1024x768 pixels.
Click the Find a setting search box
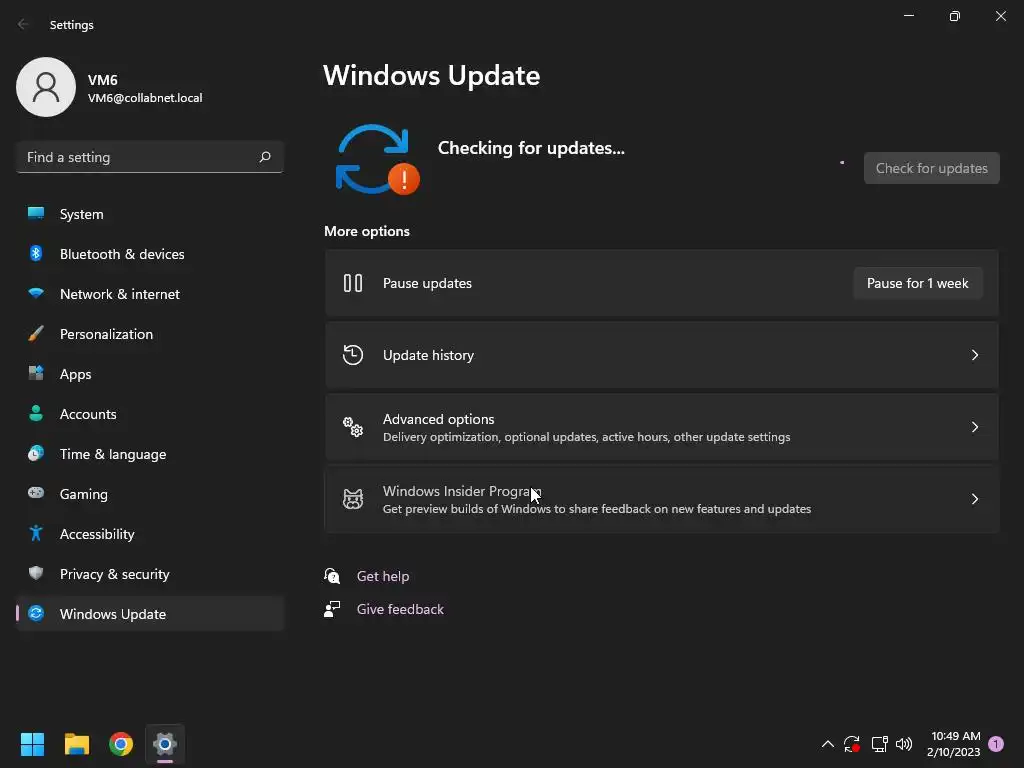coord(150,157)
